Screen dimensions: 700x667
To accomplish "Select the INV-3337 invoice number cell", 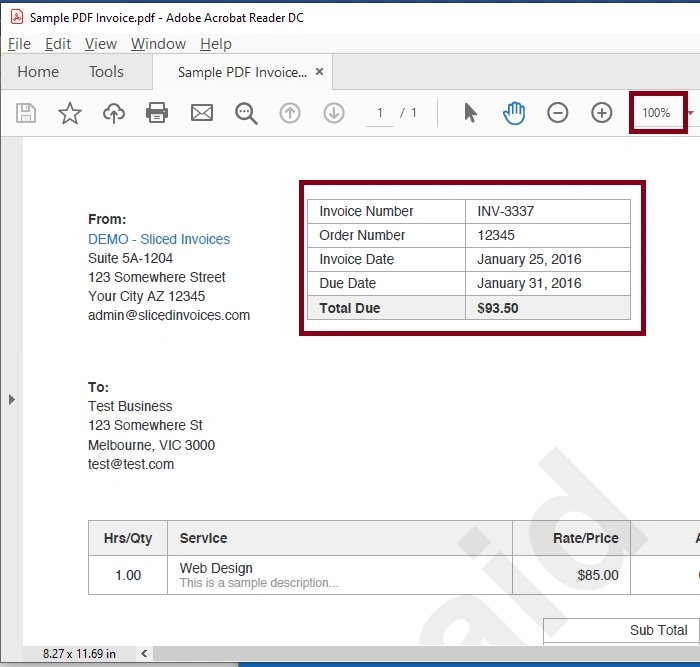I will point(548,211).
